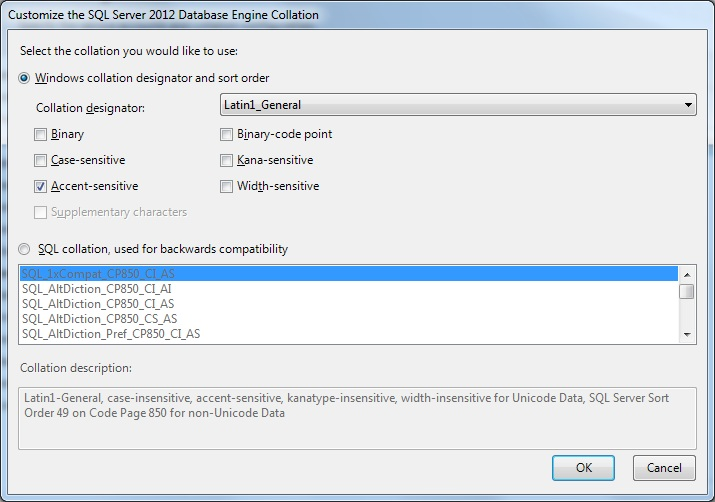Uncheck the Accent-sensitive checkbox
Image resolution: width=715 pixels, height=502 pixels.
pos(40,186)
